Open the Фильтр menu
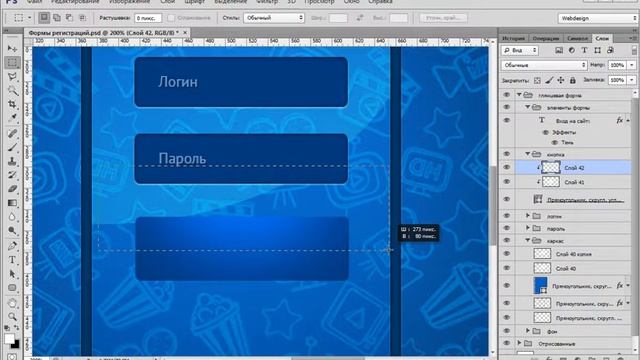Viewport: 640px width, 360px height. 267,2
